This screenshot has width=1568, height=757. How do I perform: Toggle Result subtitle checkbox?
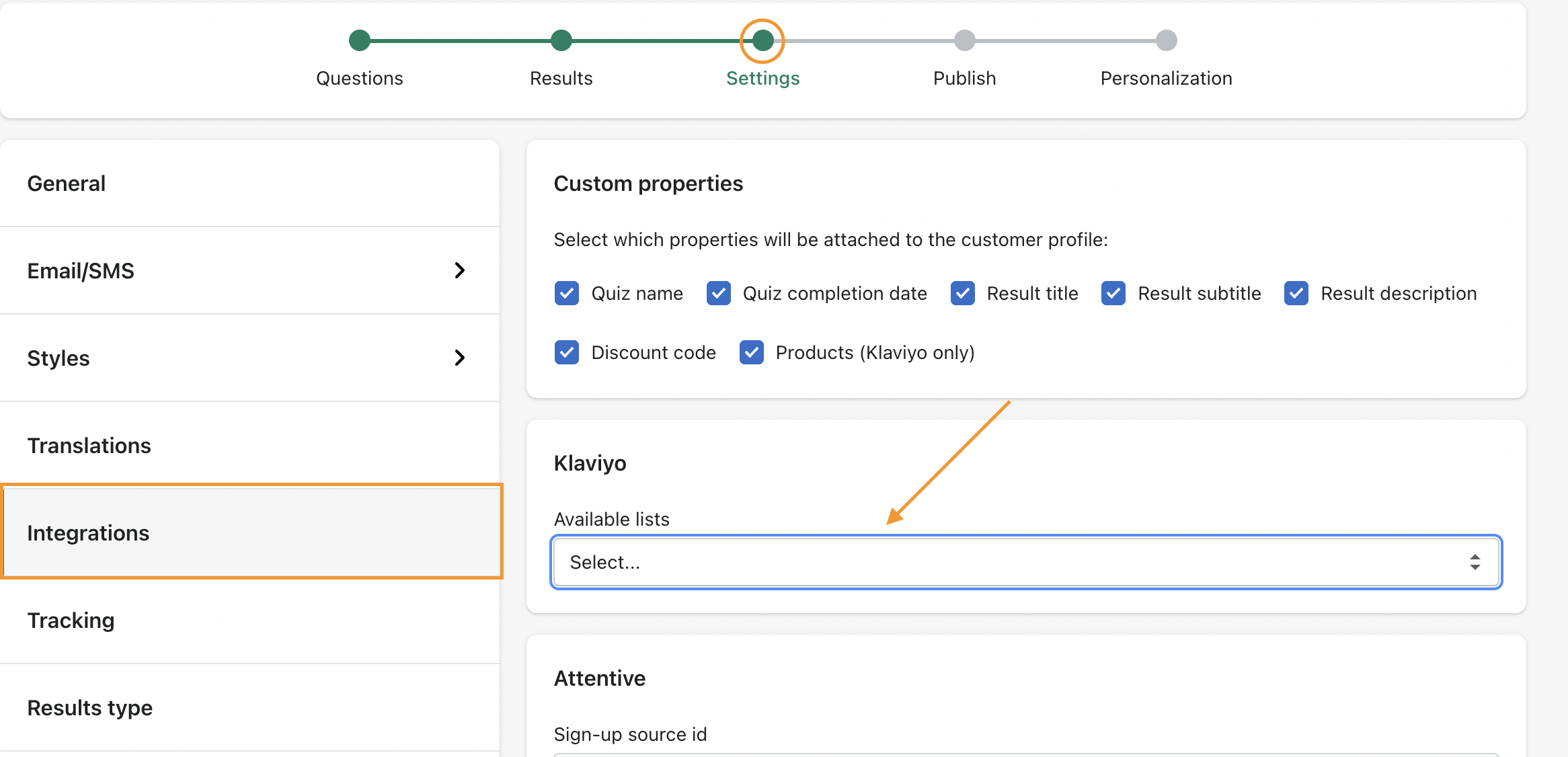(x=1113, y=293)
